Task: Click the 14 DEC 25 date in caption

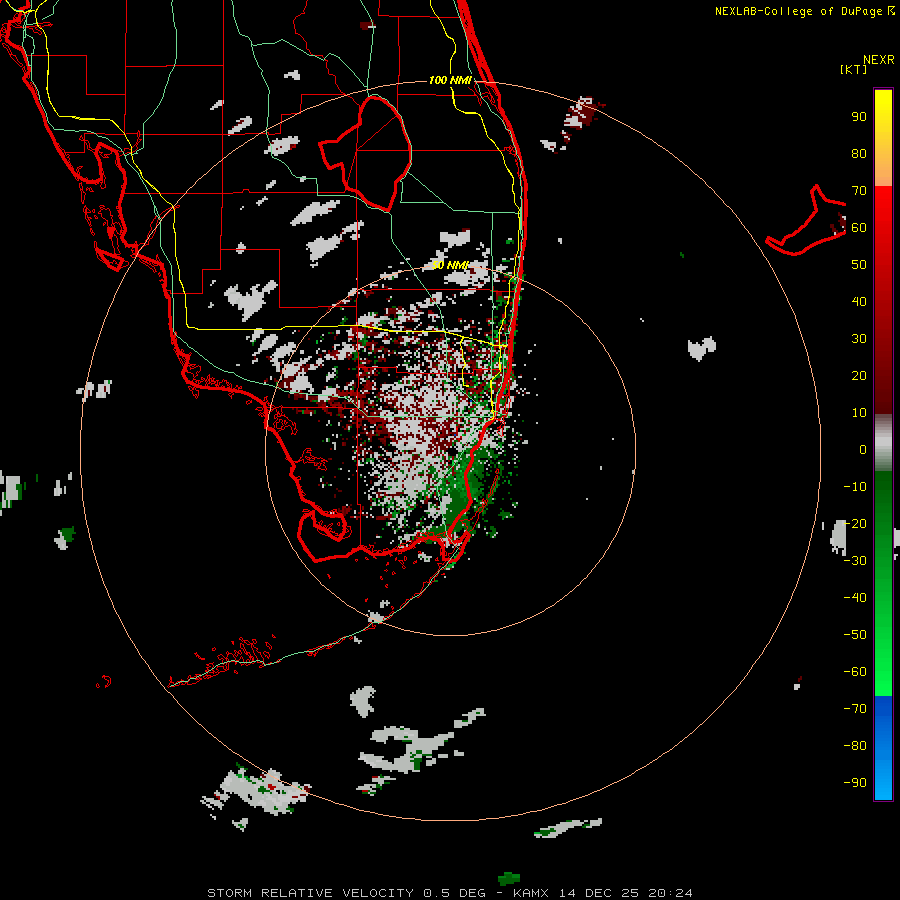Action: pos(599,893)
